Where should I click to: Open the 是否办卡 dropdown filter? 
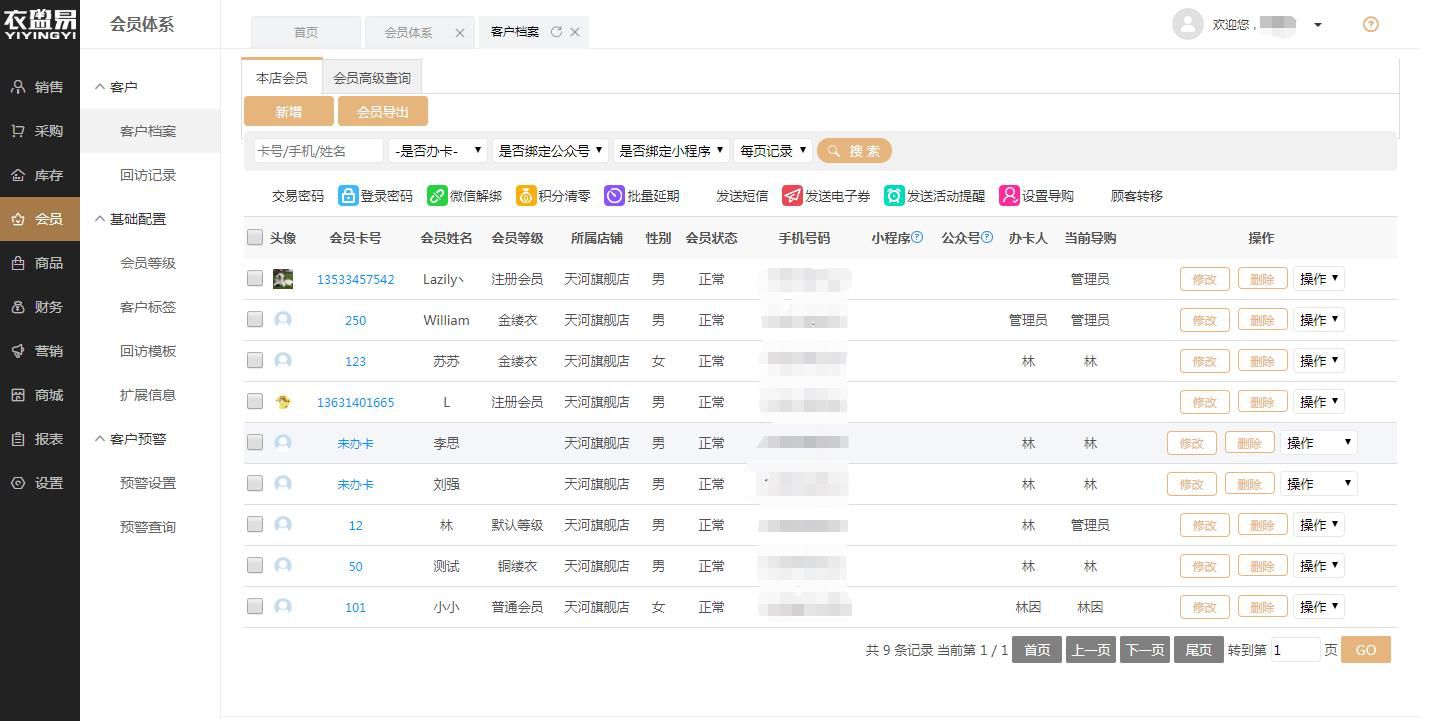click(438, 151)
